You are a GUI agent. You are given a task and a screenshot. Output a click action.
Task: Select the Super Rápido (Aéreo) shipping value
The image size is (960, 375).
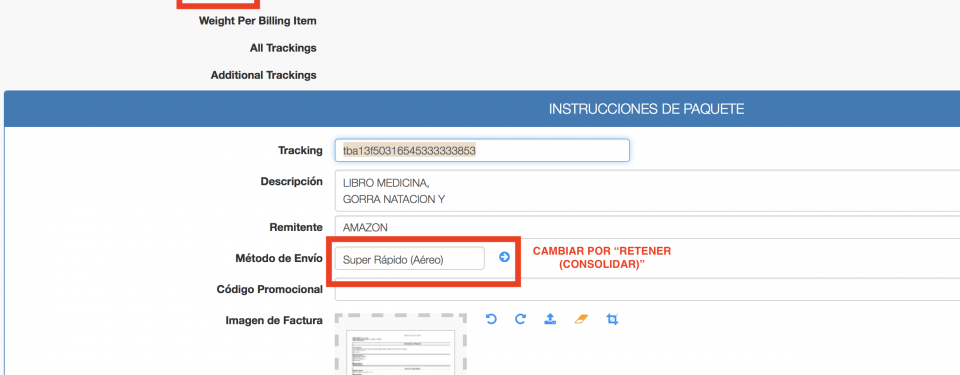(x=392, y=259)
